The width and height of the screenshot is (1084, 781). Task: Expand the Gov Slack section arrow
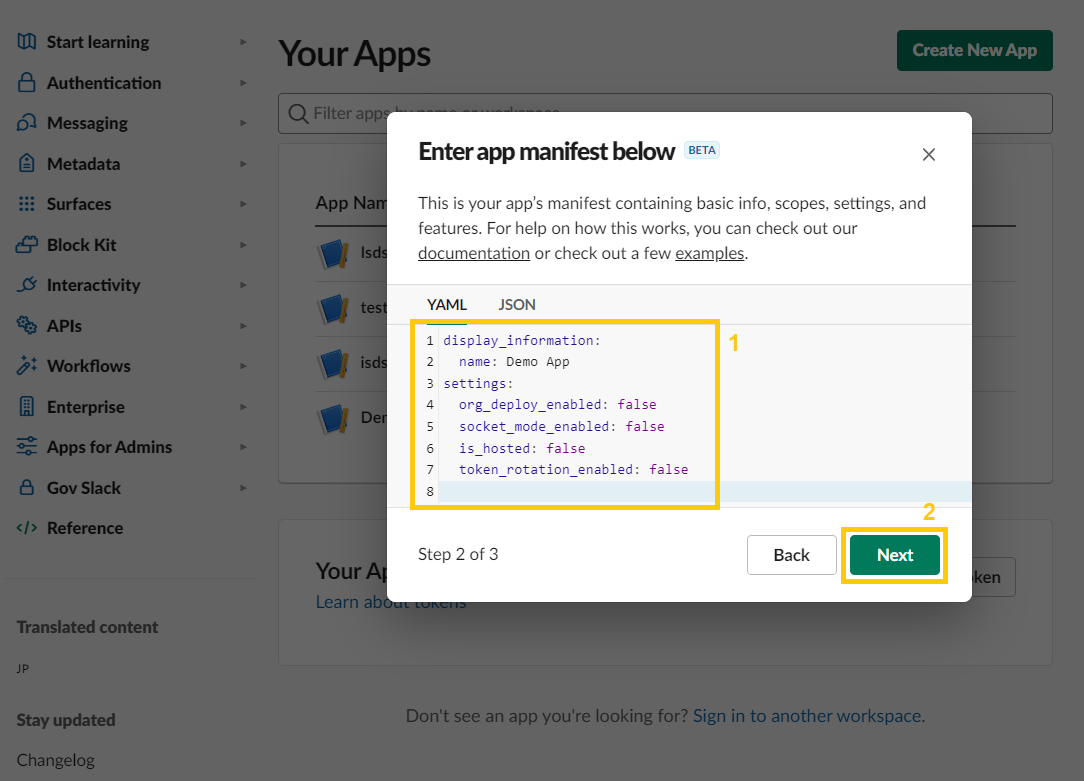click(243, 488)
